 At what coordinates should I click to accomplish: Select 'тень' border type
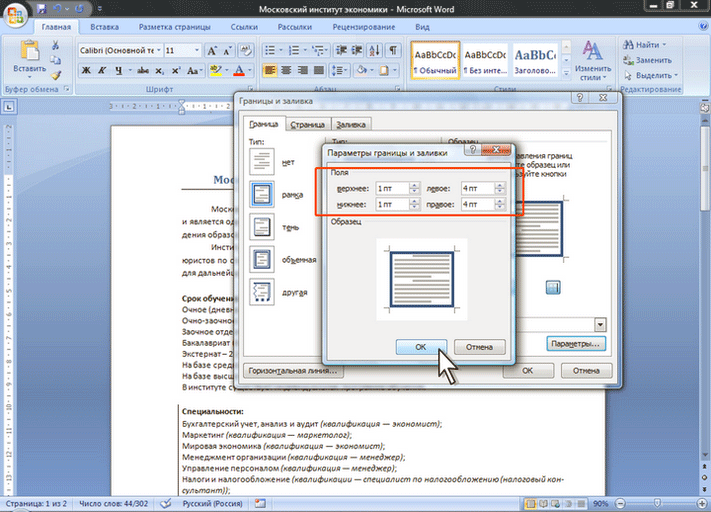(x=262, y=227)
